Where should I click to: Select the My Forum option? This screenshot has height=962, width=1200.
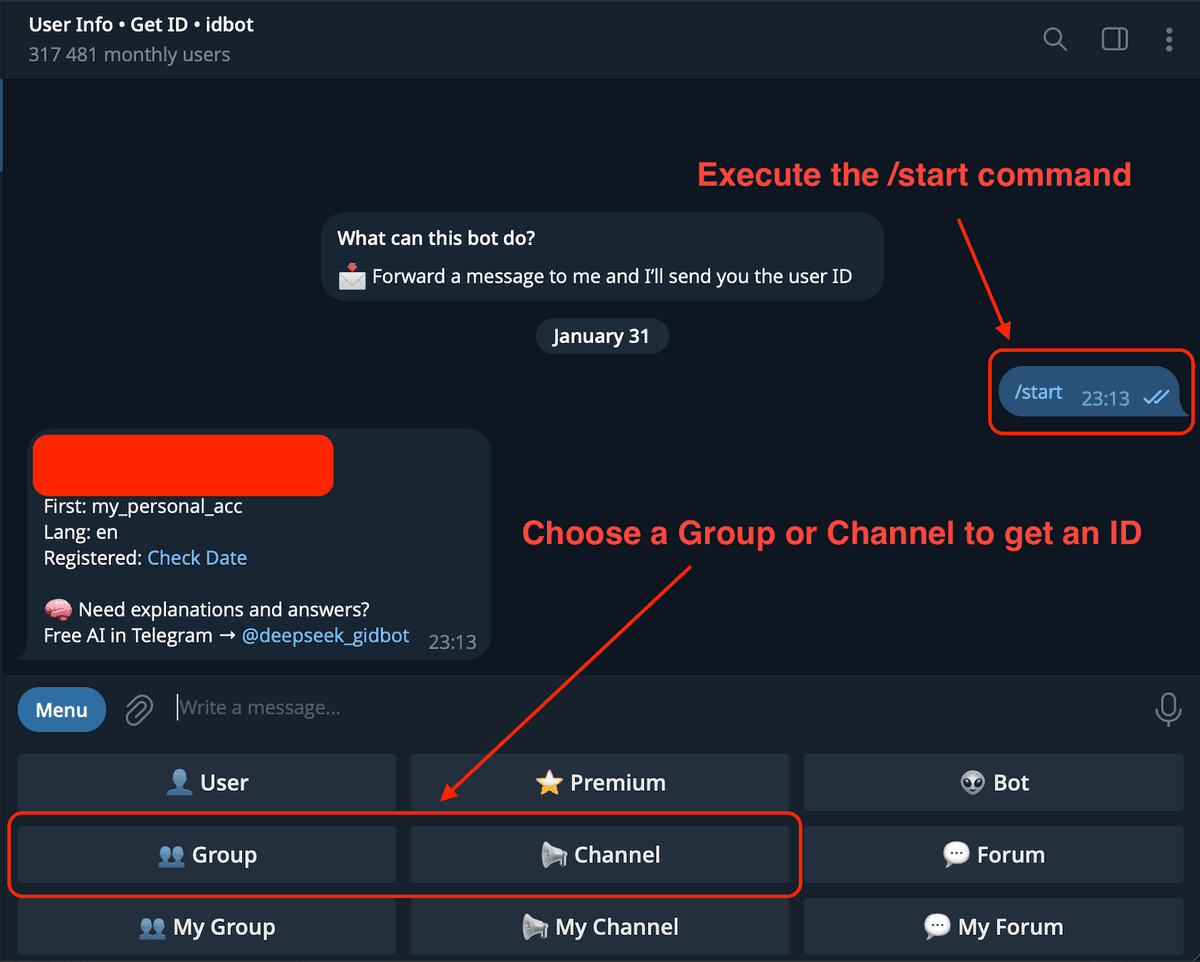click(993, 926)
